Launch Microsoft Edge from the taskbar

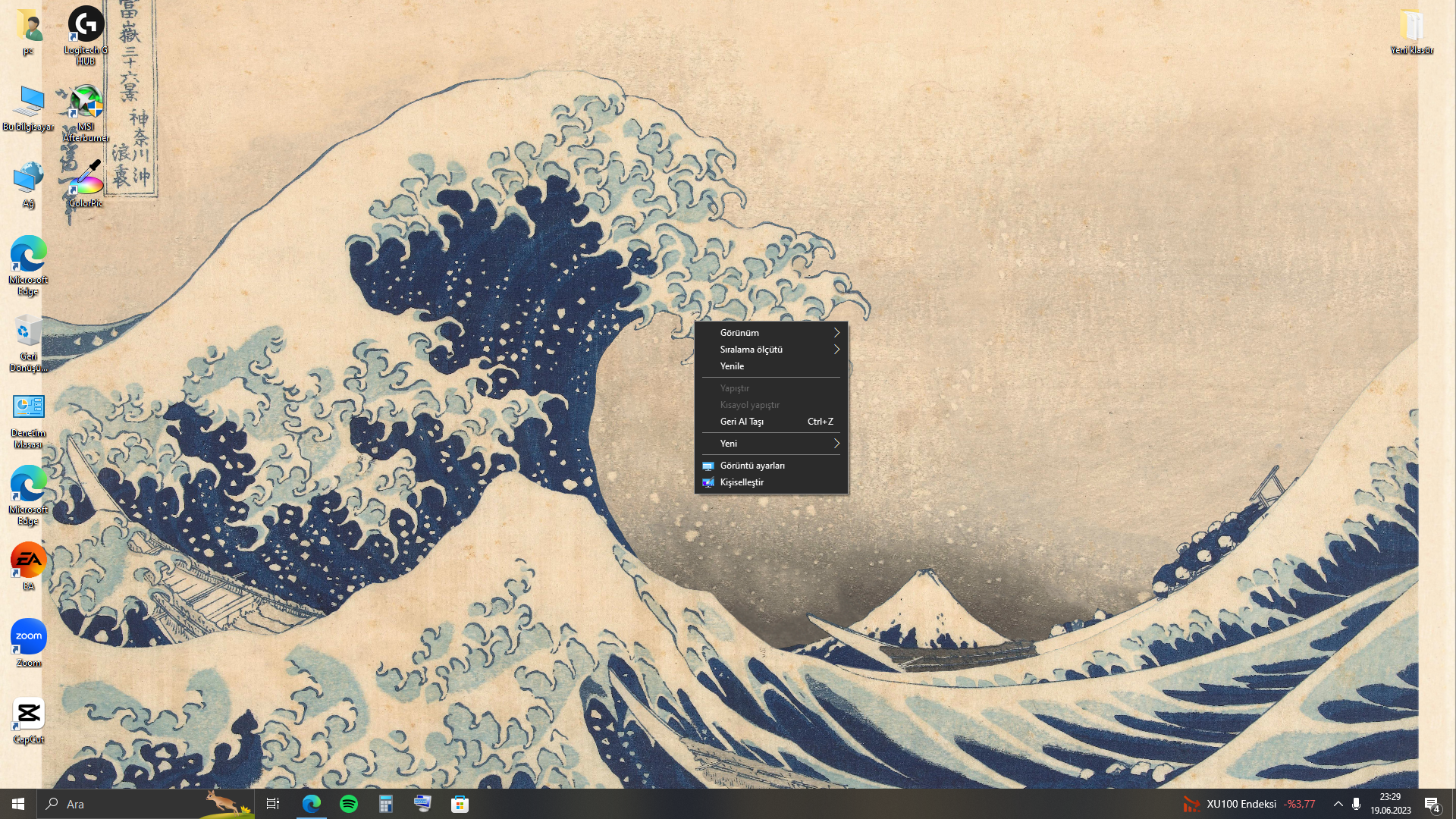click(312, 804)
